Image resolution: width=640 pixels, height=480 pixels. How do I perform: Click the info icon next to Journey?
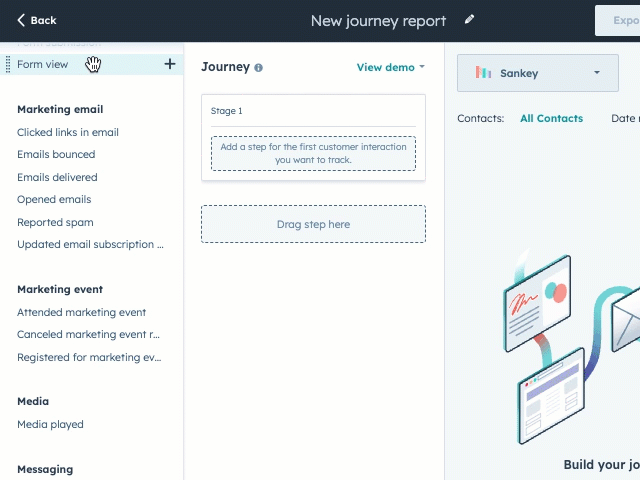[x=259, y=68]
